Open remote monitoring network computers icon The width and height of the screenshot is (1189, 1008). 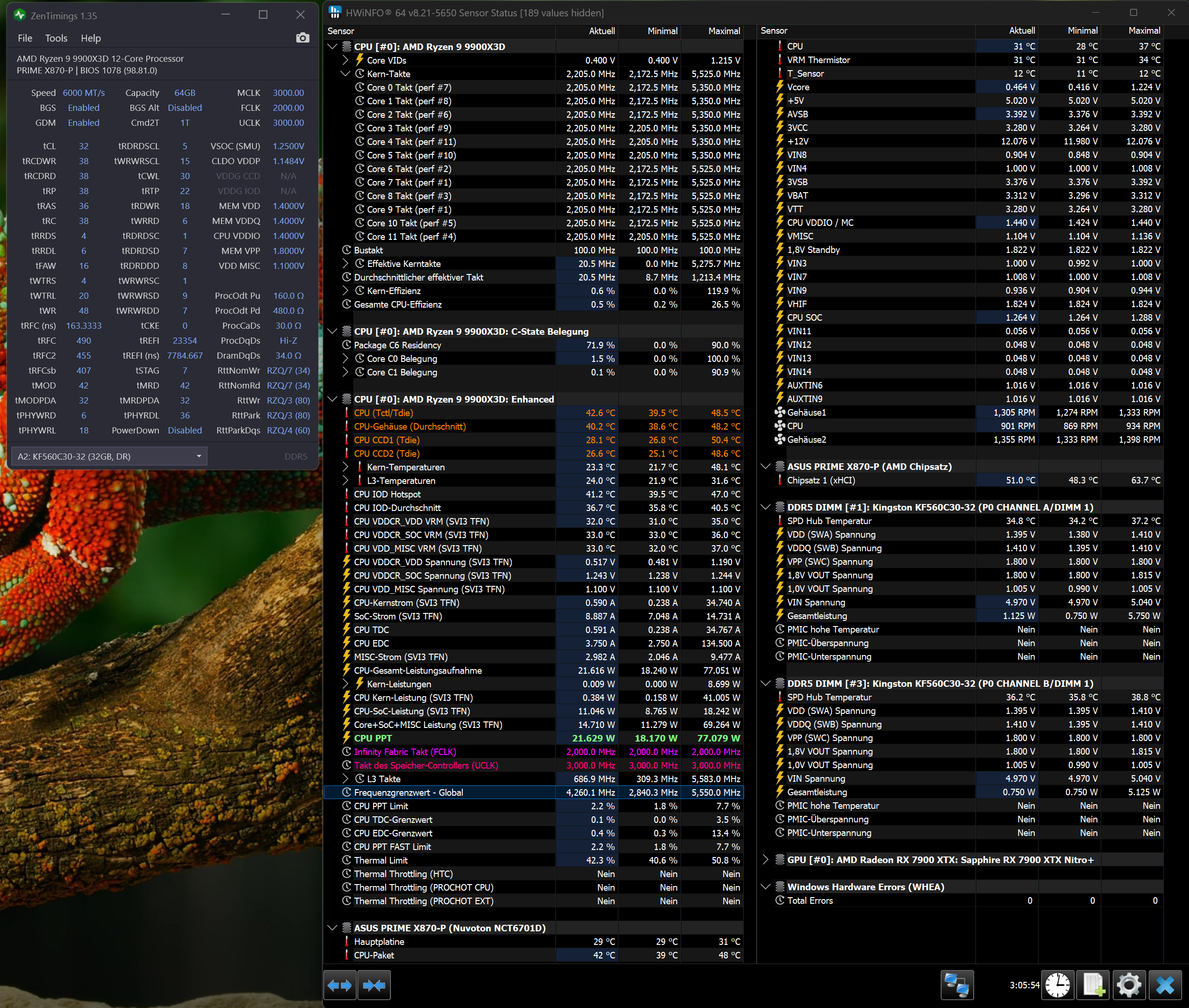[957, 985]
